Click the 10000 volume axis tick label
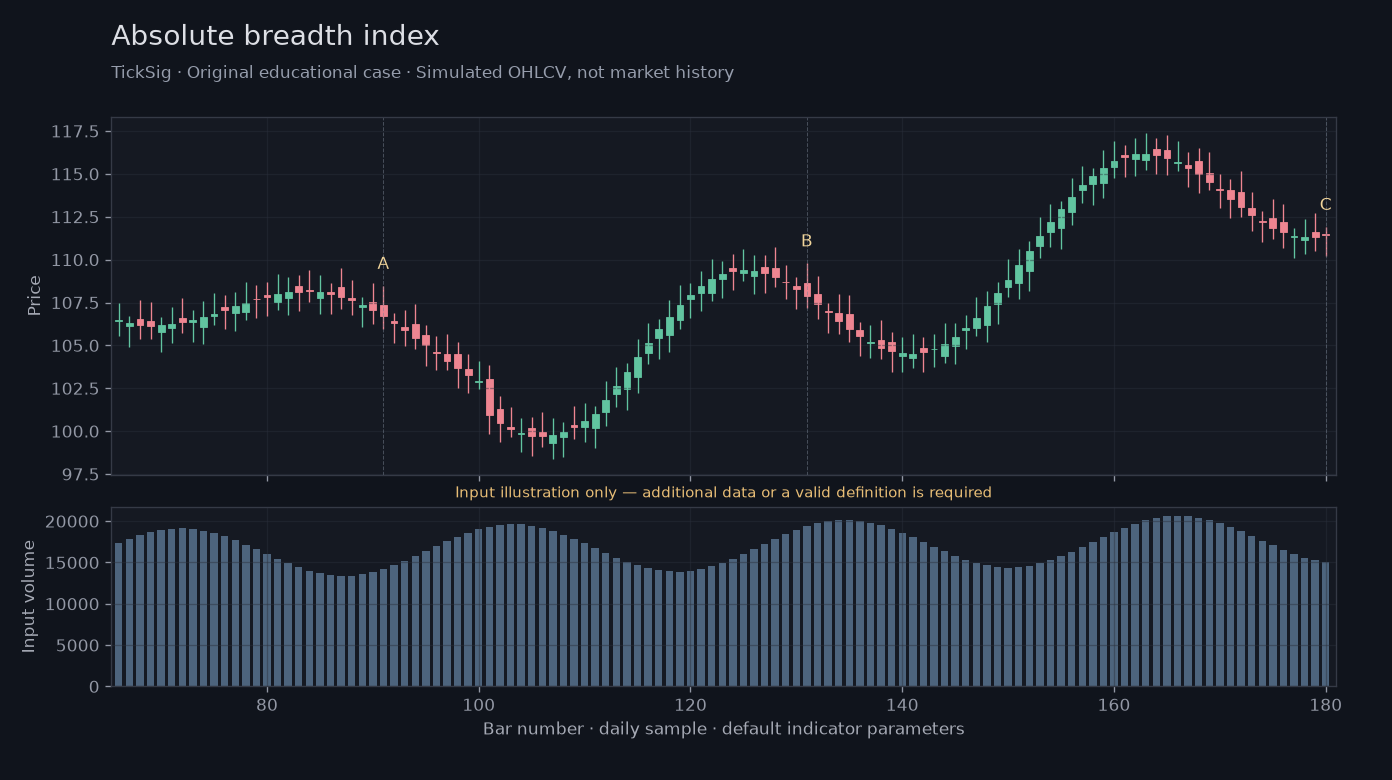The height and width of the screenshot is (780, 1392). [x=74, y=605]
